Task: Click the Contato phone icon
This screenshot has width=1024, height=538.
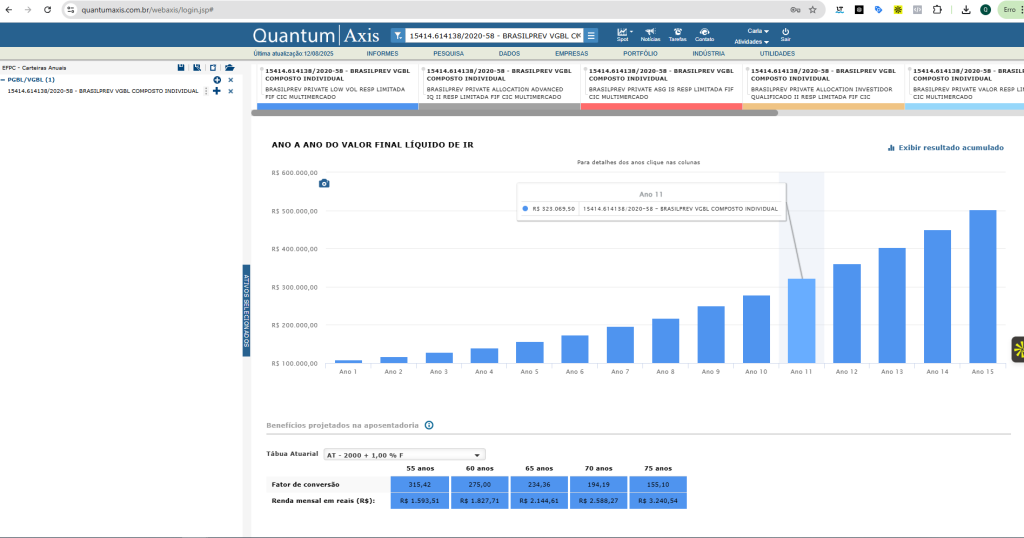Action: pyautogui.click(x=704, y=33)
